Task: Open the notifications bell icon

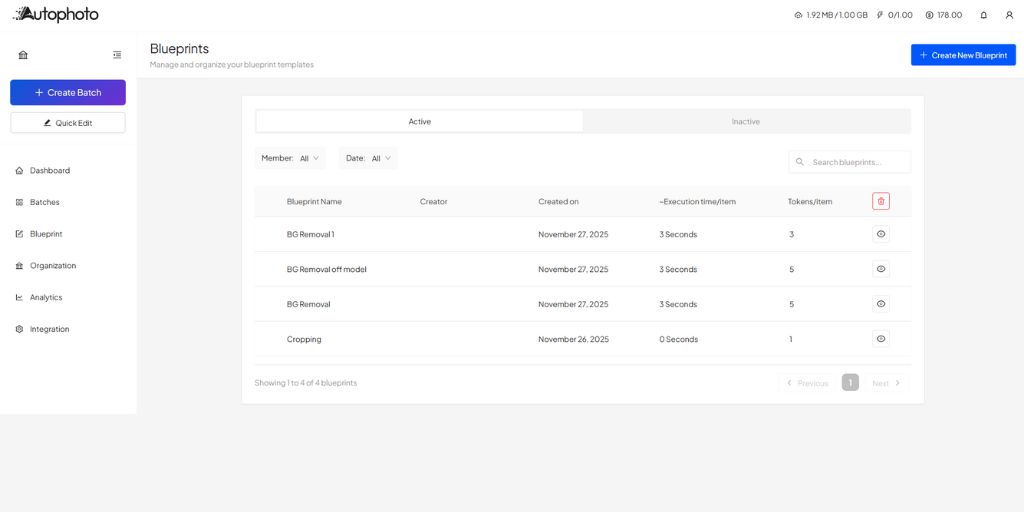Action: 984,15
